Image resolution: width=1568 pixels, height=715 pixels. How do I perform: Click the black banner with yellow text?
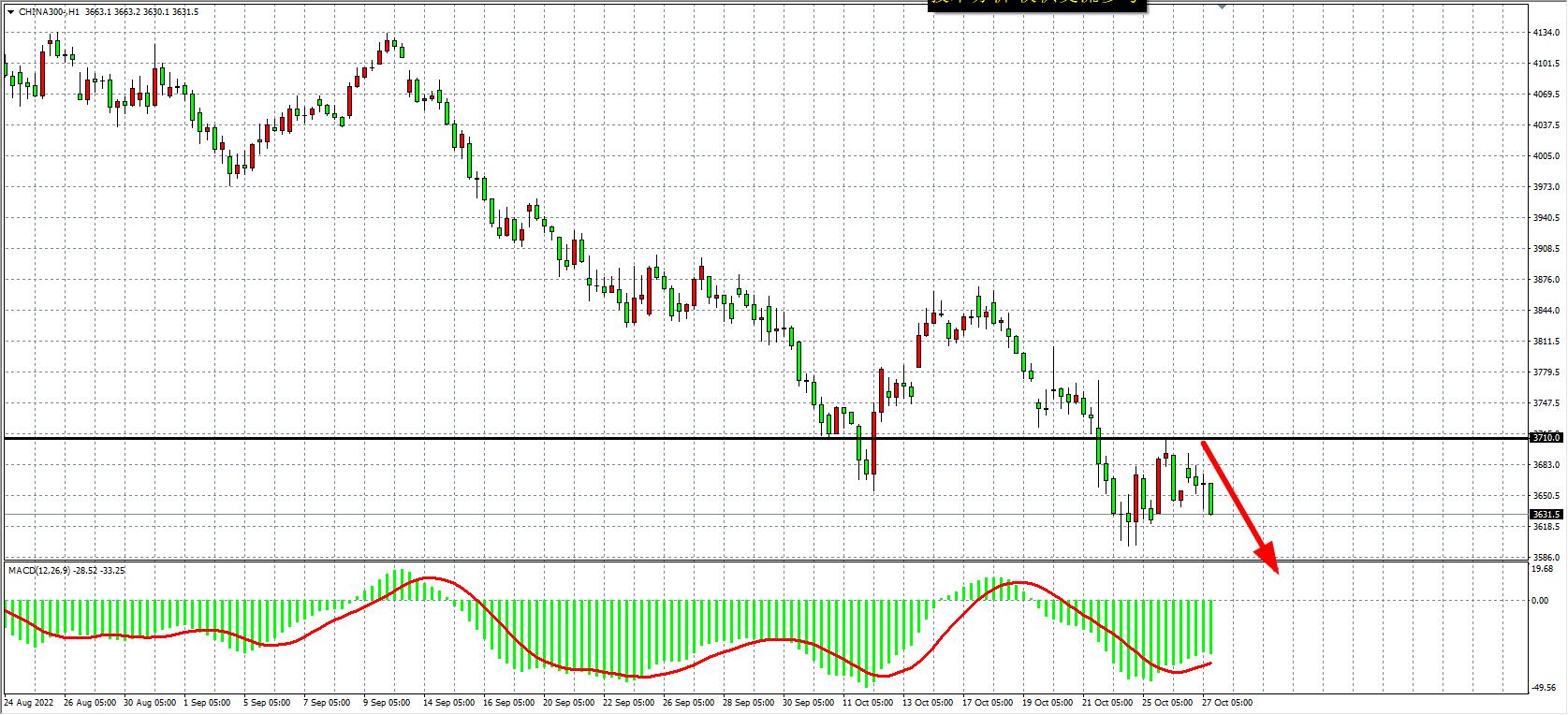[1037, 5]
